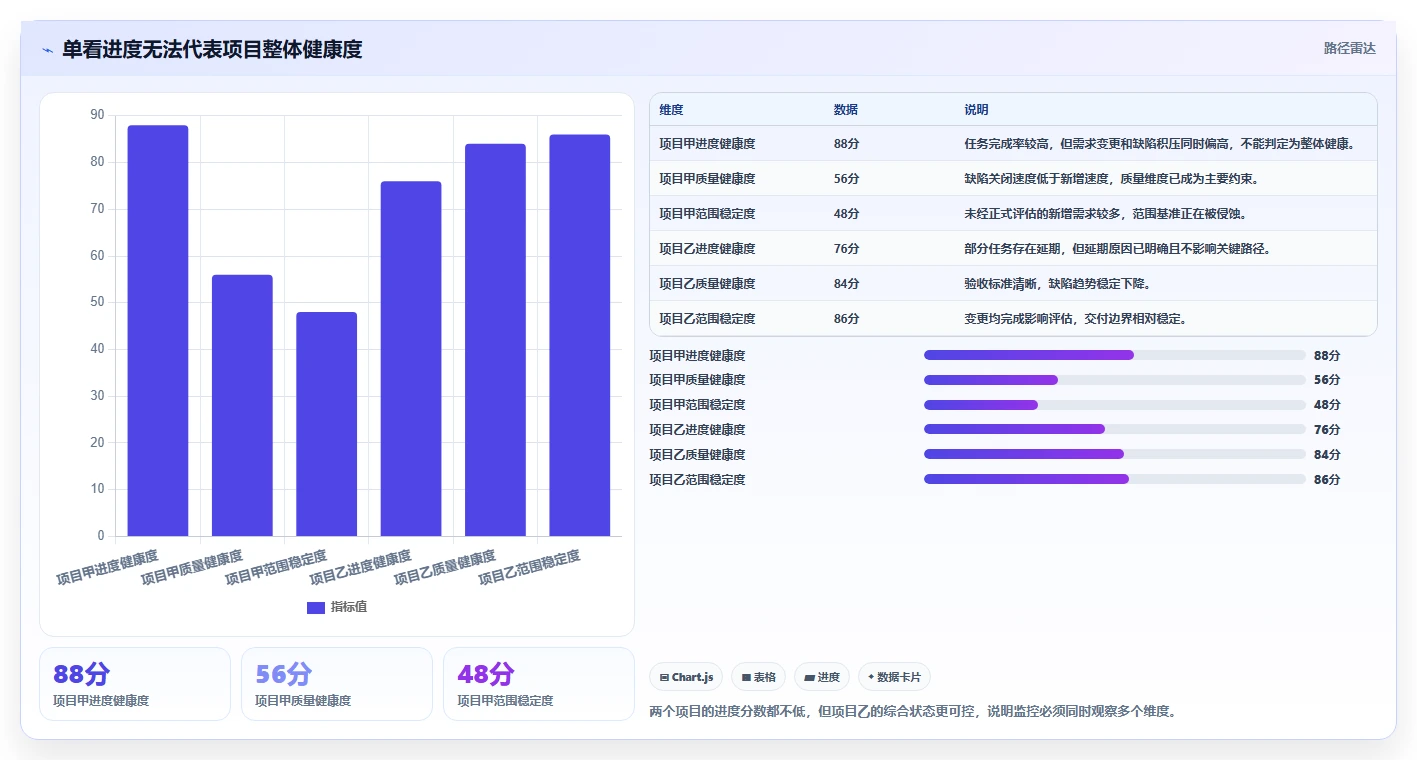Select the 数据卡片 tag chip
1417x760 pixels.
[894, 677]
